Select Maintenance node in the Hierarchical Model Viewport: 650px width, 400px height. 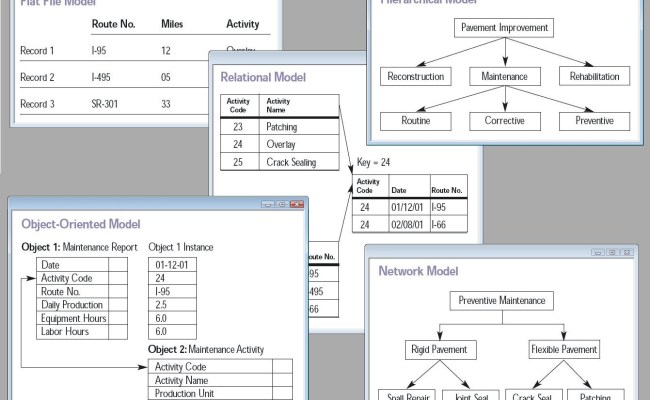coord(505,76)
